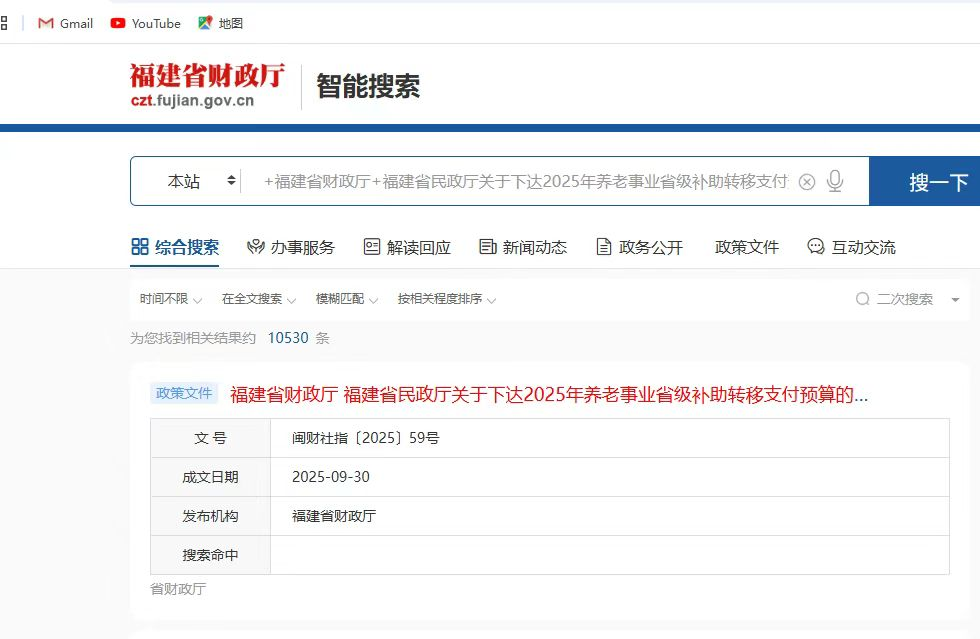Expand the 按相关程度排序 sort dropdown
The image size is (980, 639).
(x=447, y=299)
